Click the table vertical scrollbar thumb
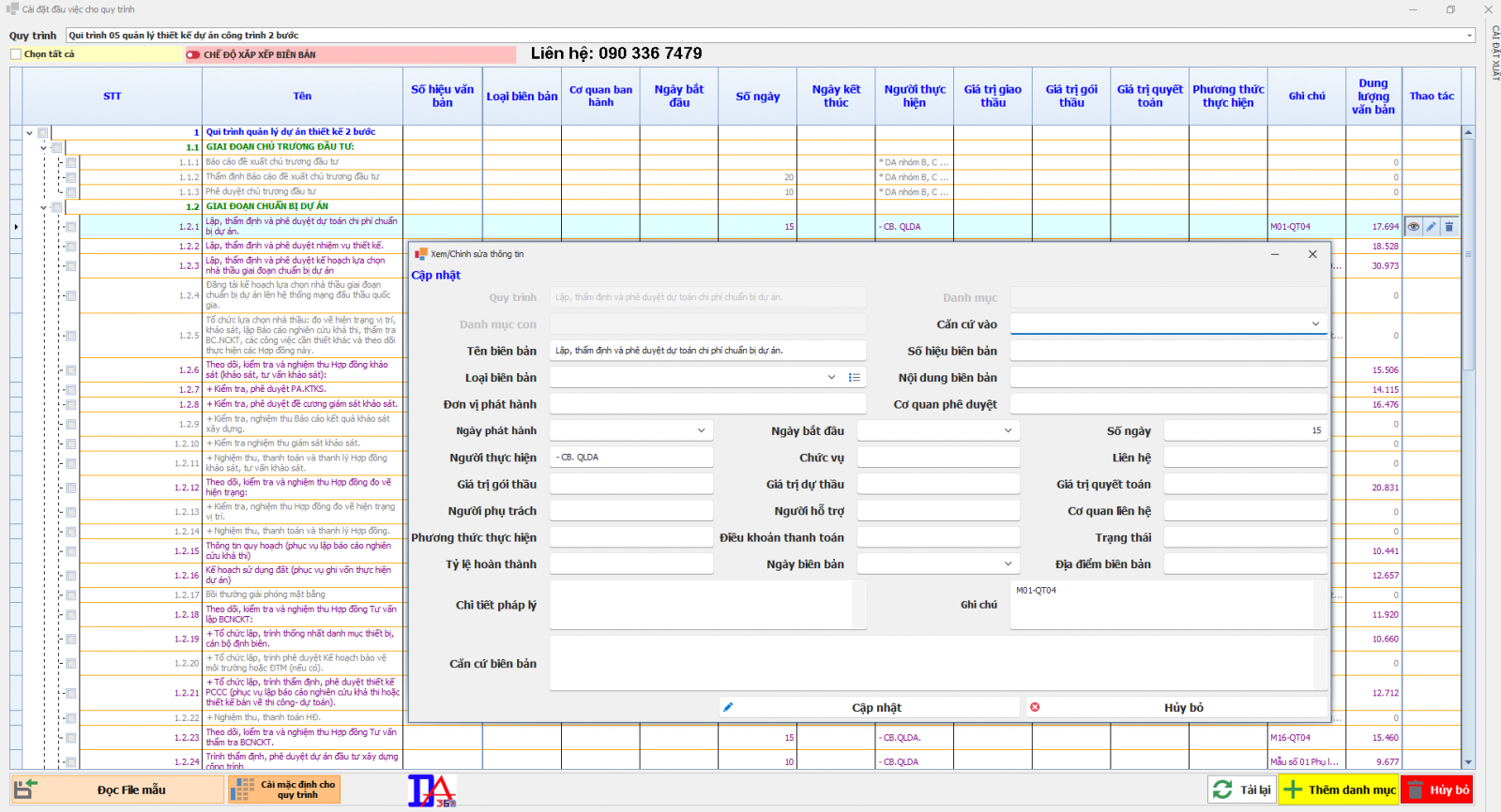The height and width of the screenshot is (812, 1501). click(x=1468, y=253)
